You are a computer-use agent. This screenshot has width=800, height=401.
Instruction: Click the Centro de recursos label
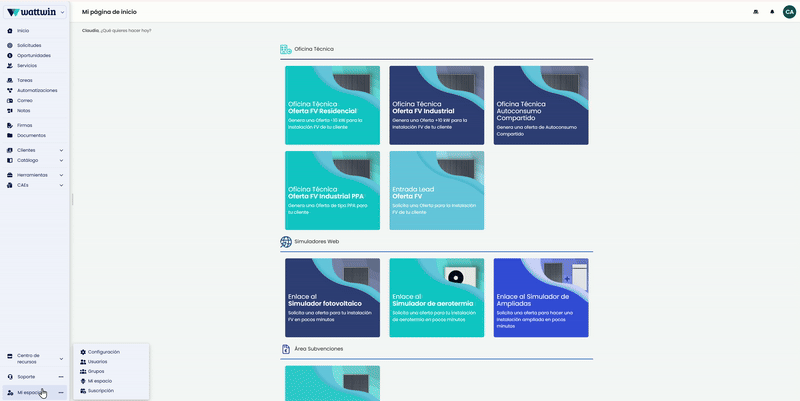tap(28, 359)
